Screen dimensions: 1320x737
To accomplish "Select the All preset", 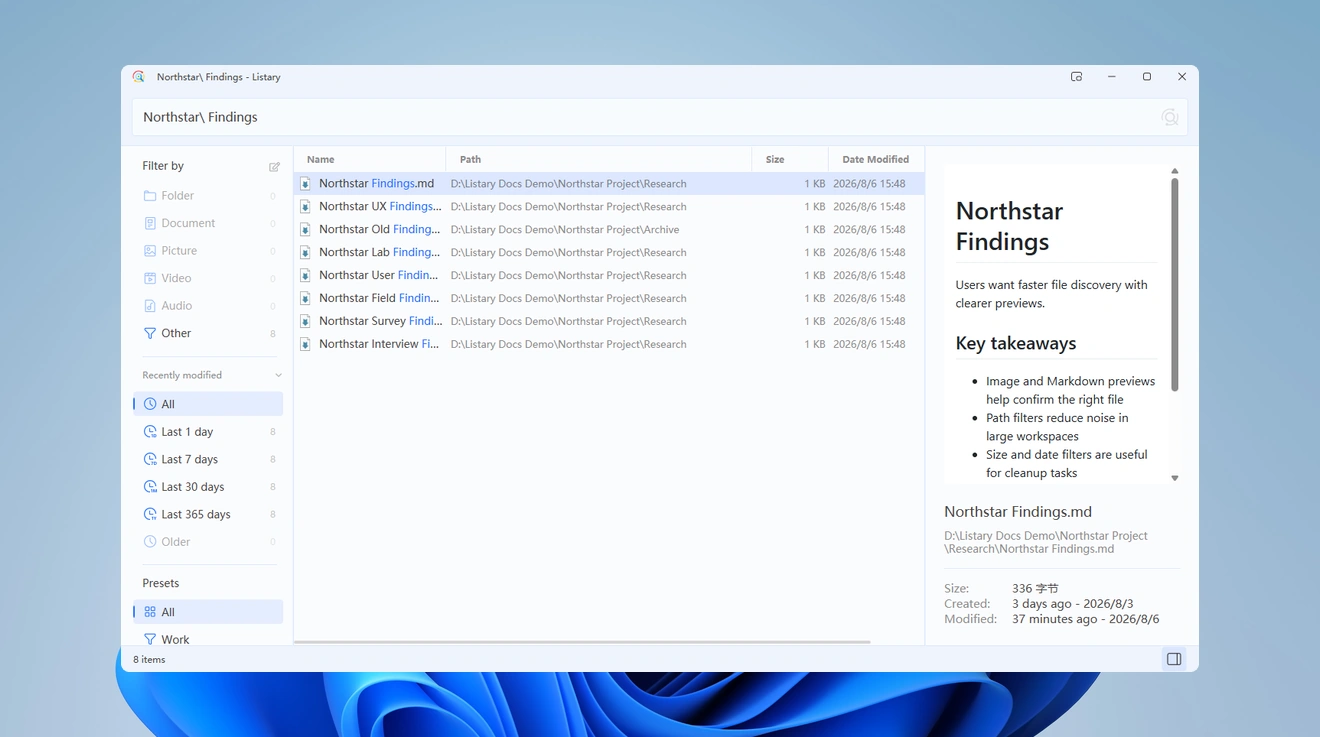I will tap(208, 612).
